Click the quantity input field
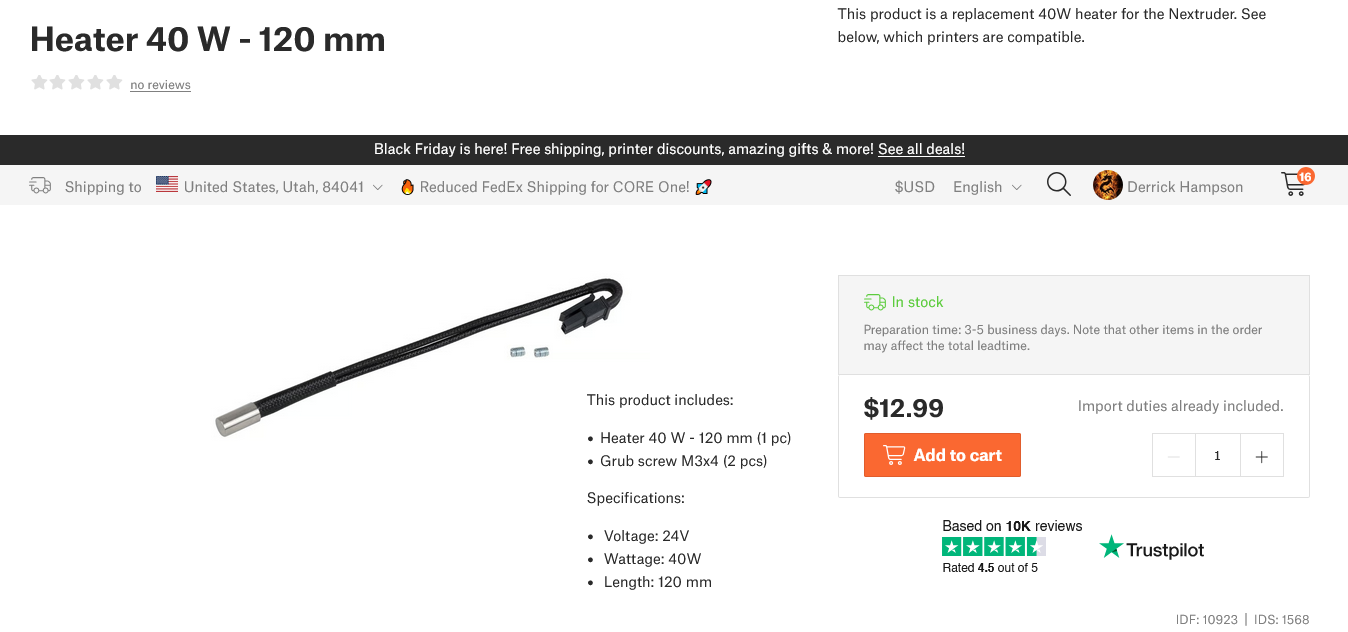1348x632 pixels. coord(1217,456)
